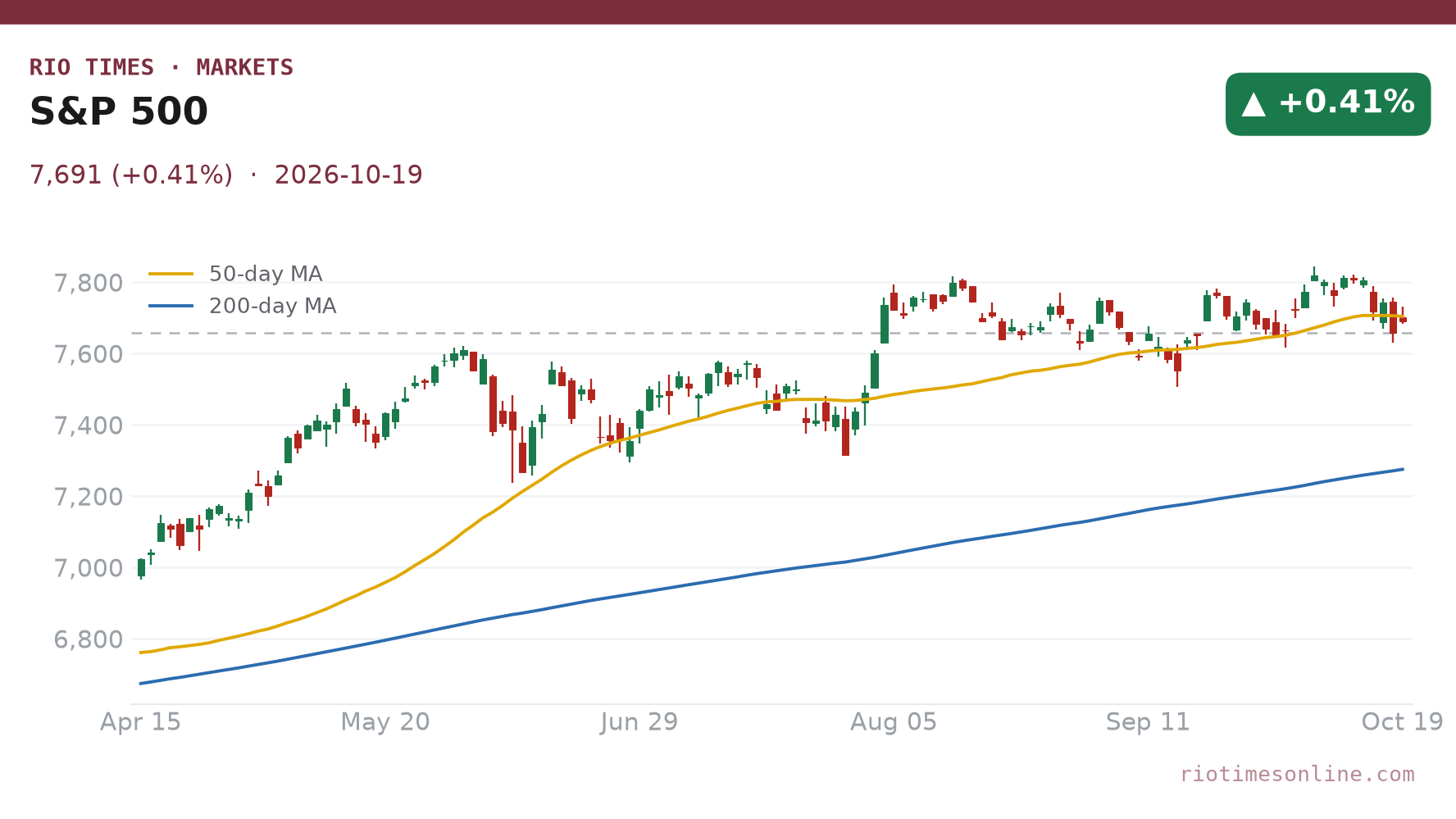Open the riotimesonline.com source link
The height and width of the screenshot is (819, 1456).
pyautogui.click(x=1297, y=774)
